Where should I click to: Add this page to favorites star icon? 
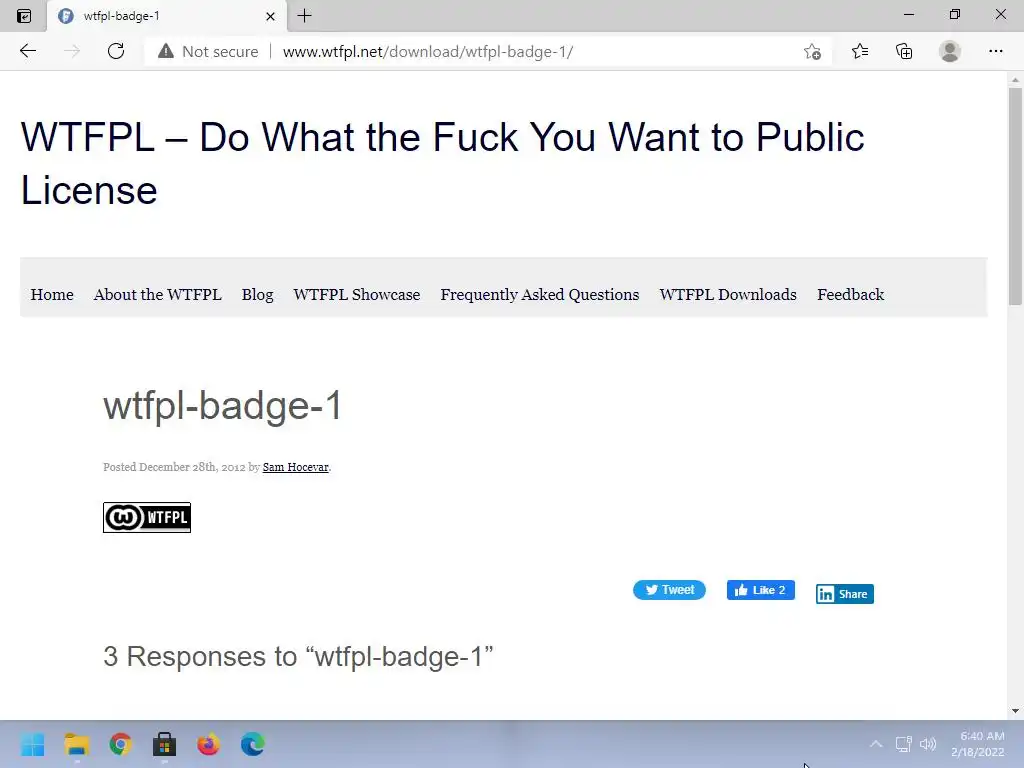812,52
